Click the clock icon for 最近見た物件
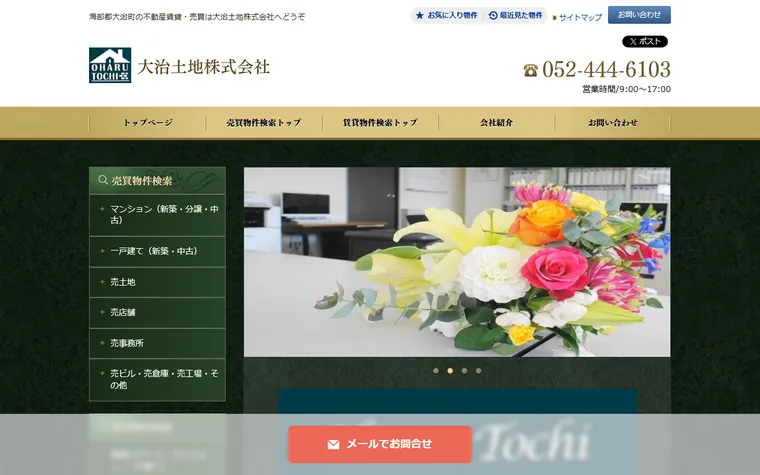 493,16
